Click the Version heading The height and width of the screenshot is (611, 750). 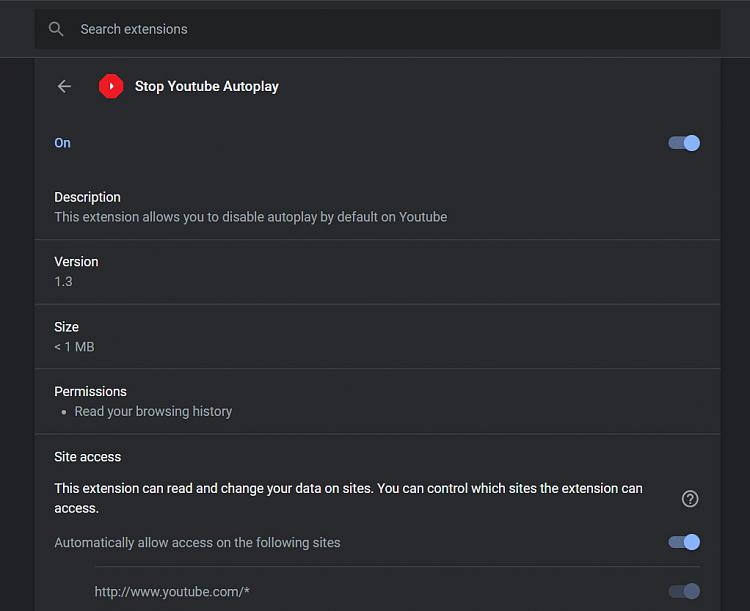(x=76, y=262)
